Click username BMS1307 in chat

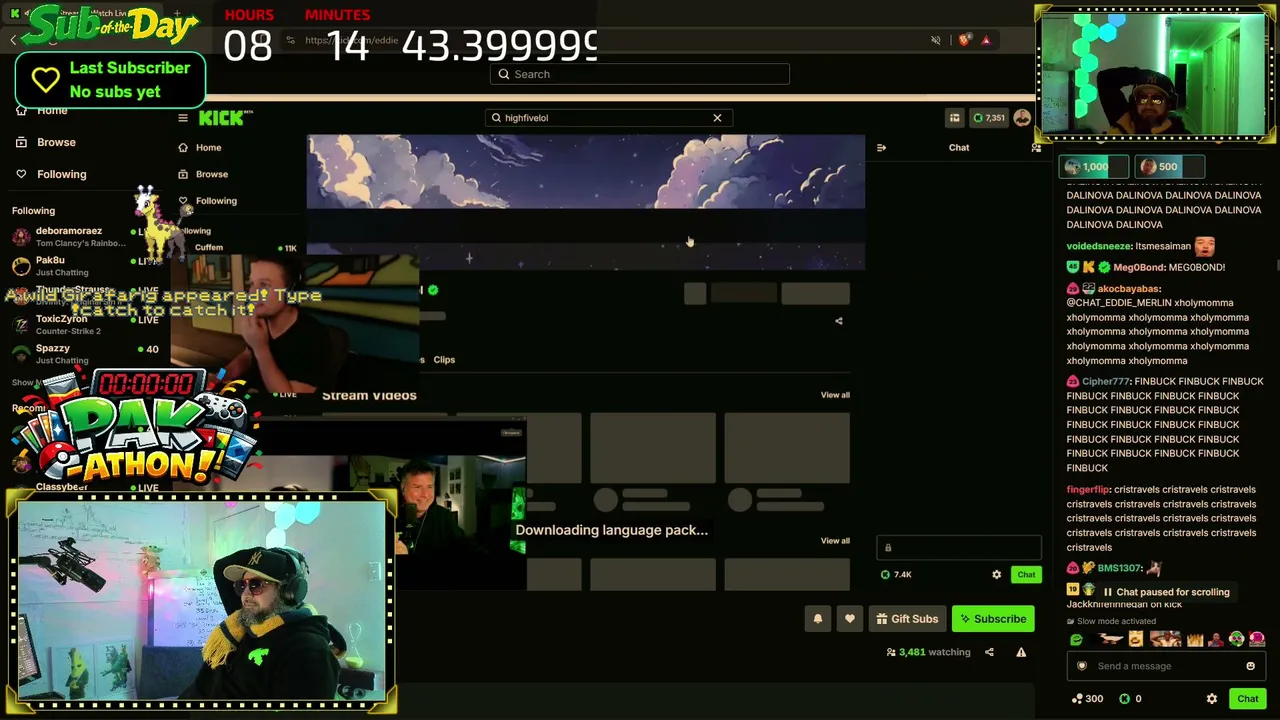1120,568
